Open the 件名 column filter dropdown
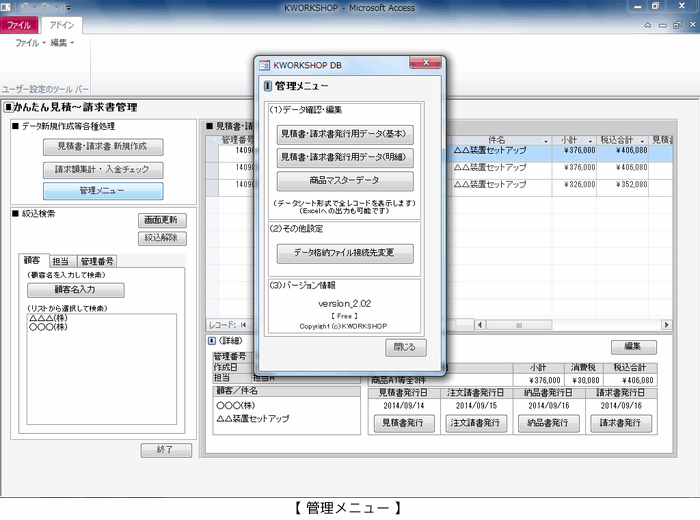The width and height of the screenshot is (700, 520). pos(546,141)
